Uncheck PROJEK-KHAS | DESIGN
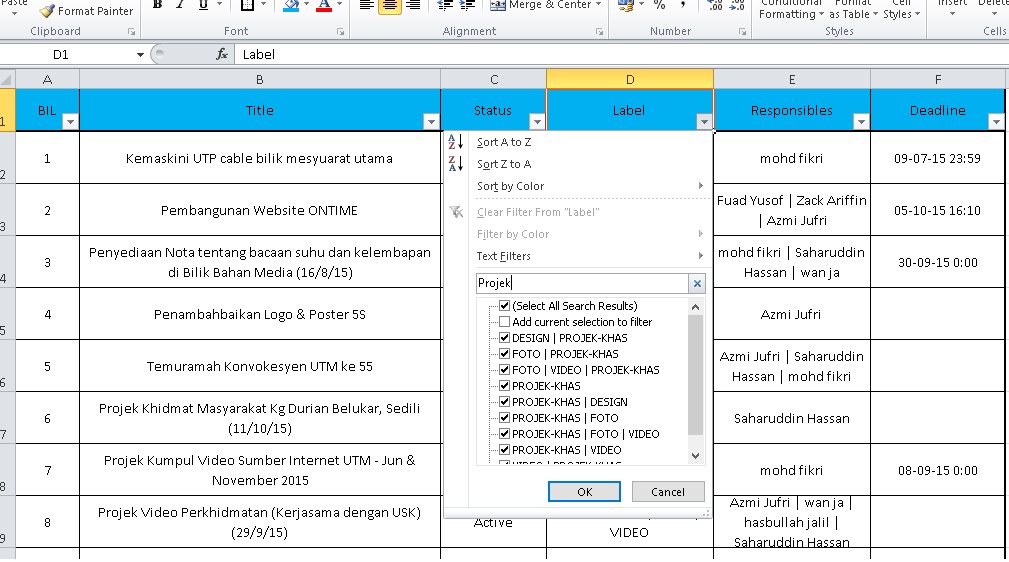The width and height of the screenshot is (1009, 562). click(504, 402)
